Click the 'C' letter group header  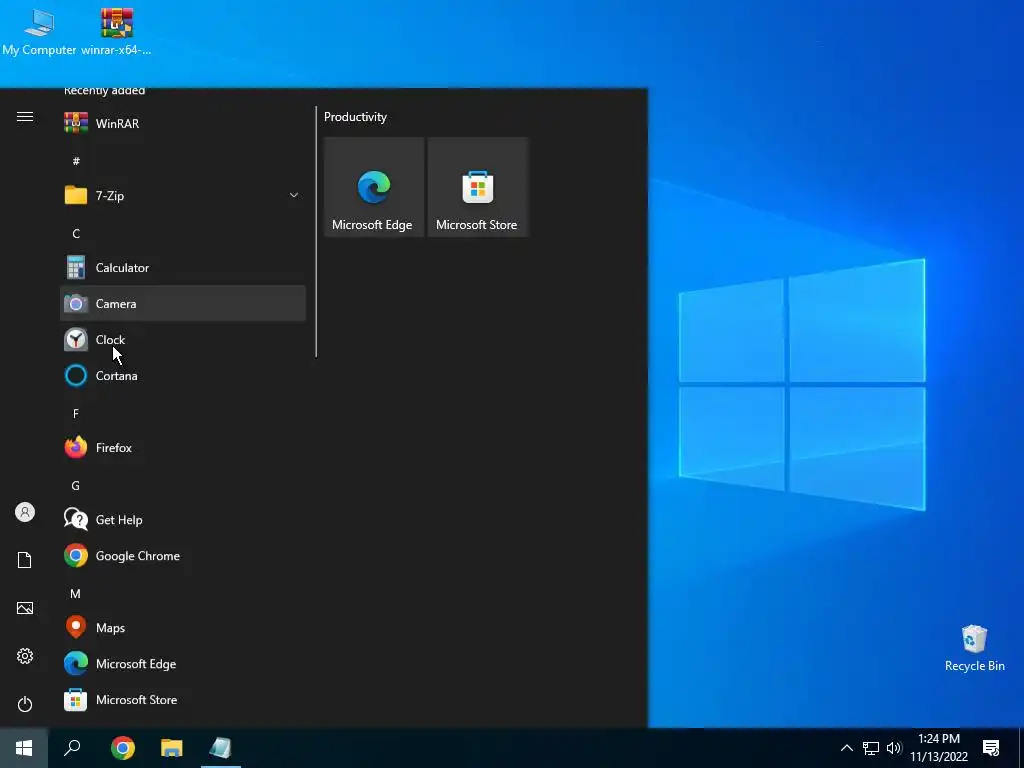coord(76,233)
